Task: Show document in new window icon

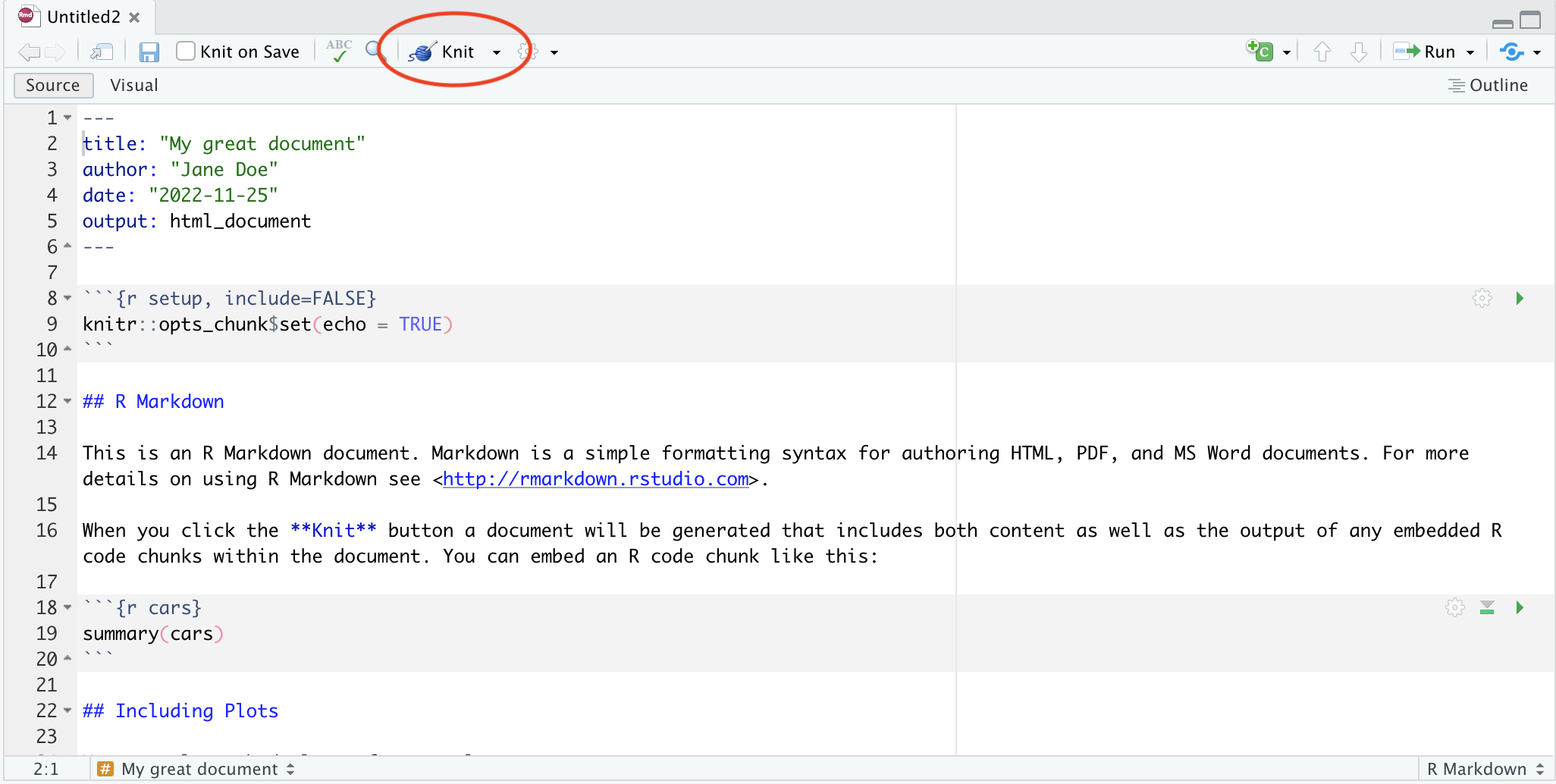Action: point(102,52)
